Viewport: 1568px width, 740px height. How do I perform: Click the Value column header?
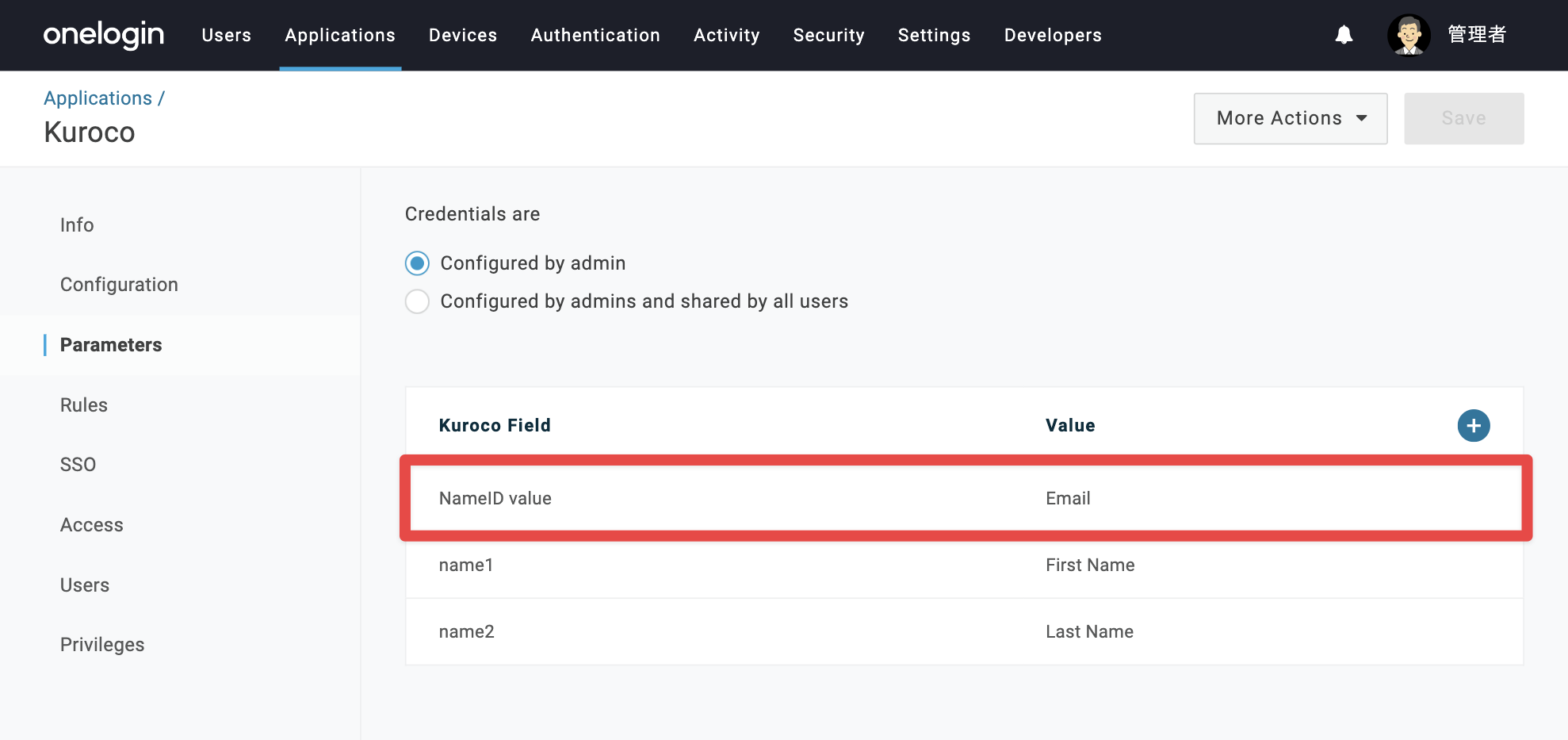pyautogui.click(x=1070, y=425)
